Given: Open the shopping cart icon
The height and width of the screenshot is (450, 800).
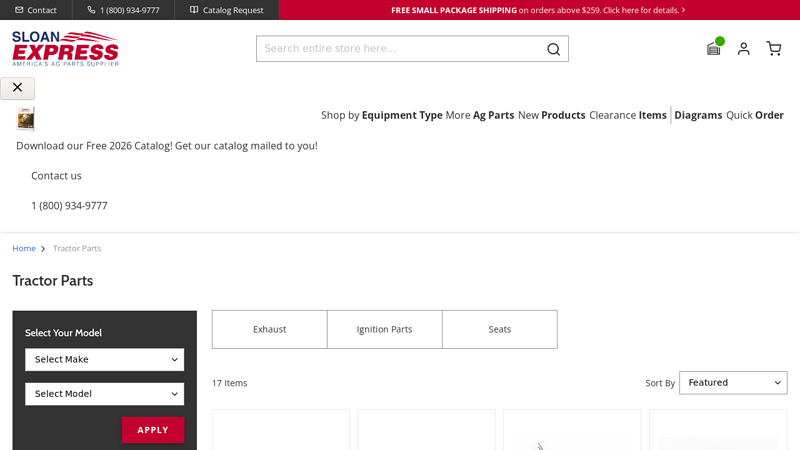Looking at the screenshot, I should coord(773,48).
